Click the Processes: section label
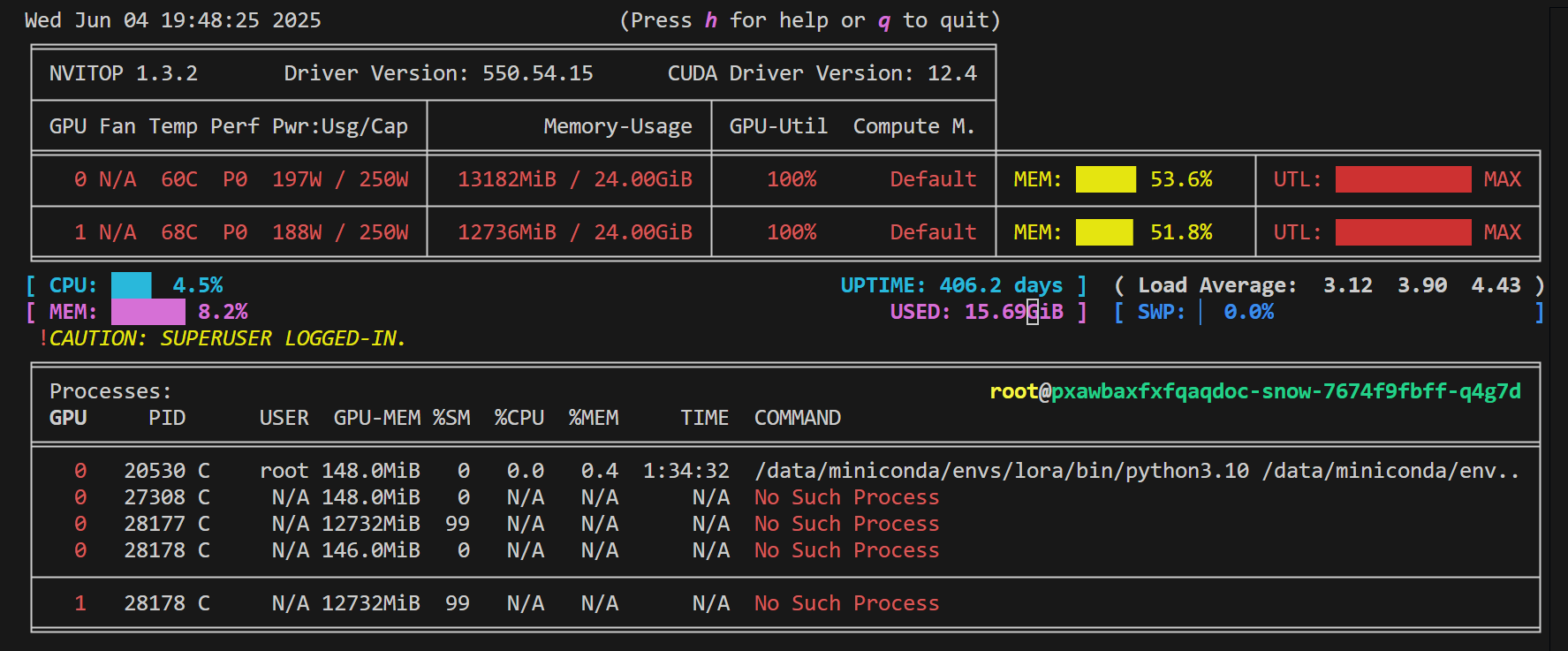The width and height of the screenshot is (1568, 651). tap(110, 391)
